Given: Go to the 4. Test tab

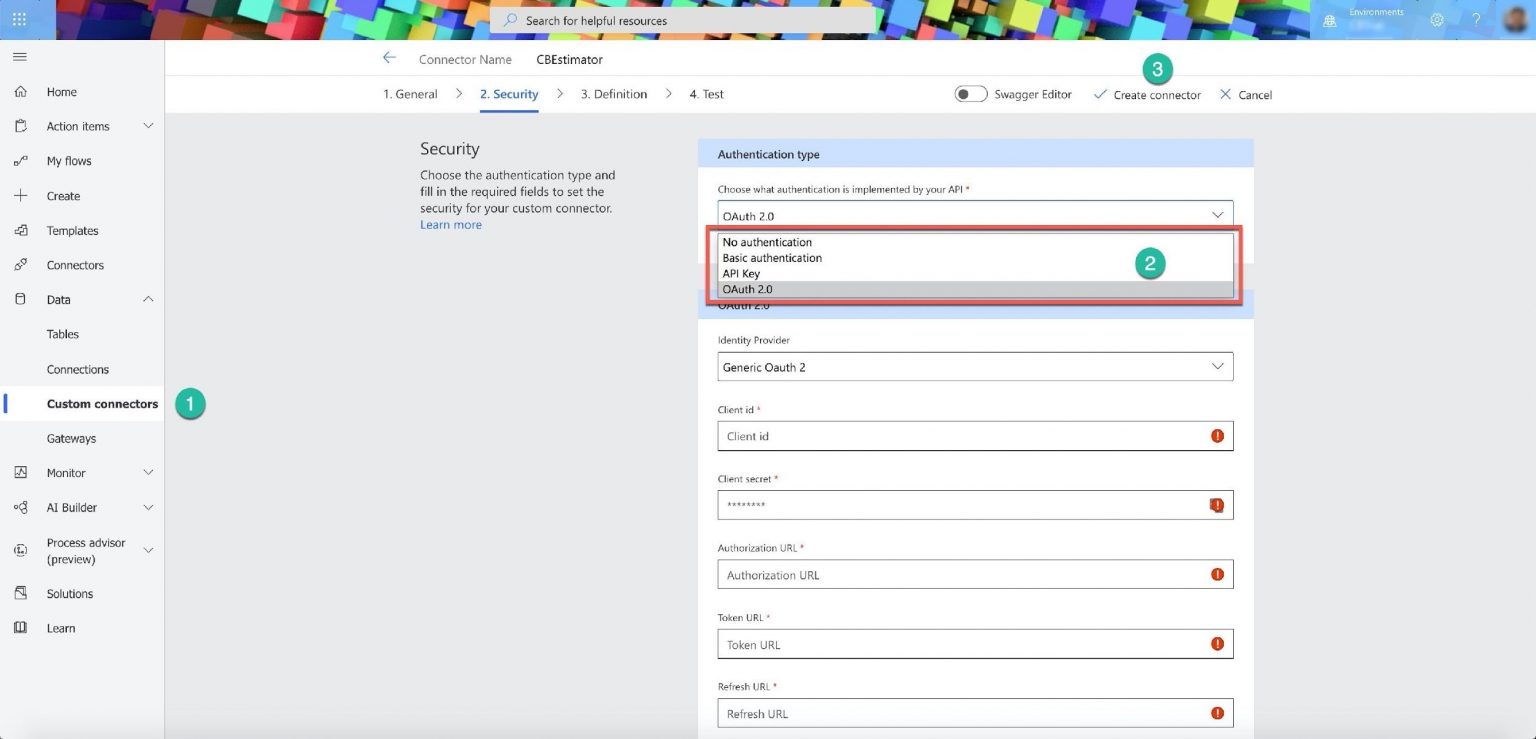Looking at the screenshot, I should click(706, 94).
